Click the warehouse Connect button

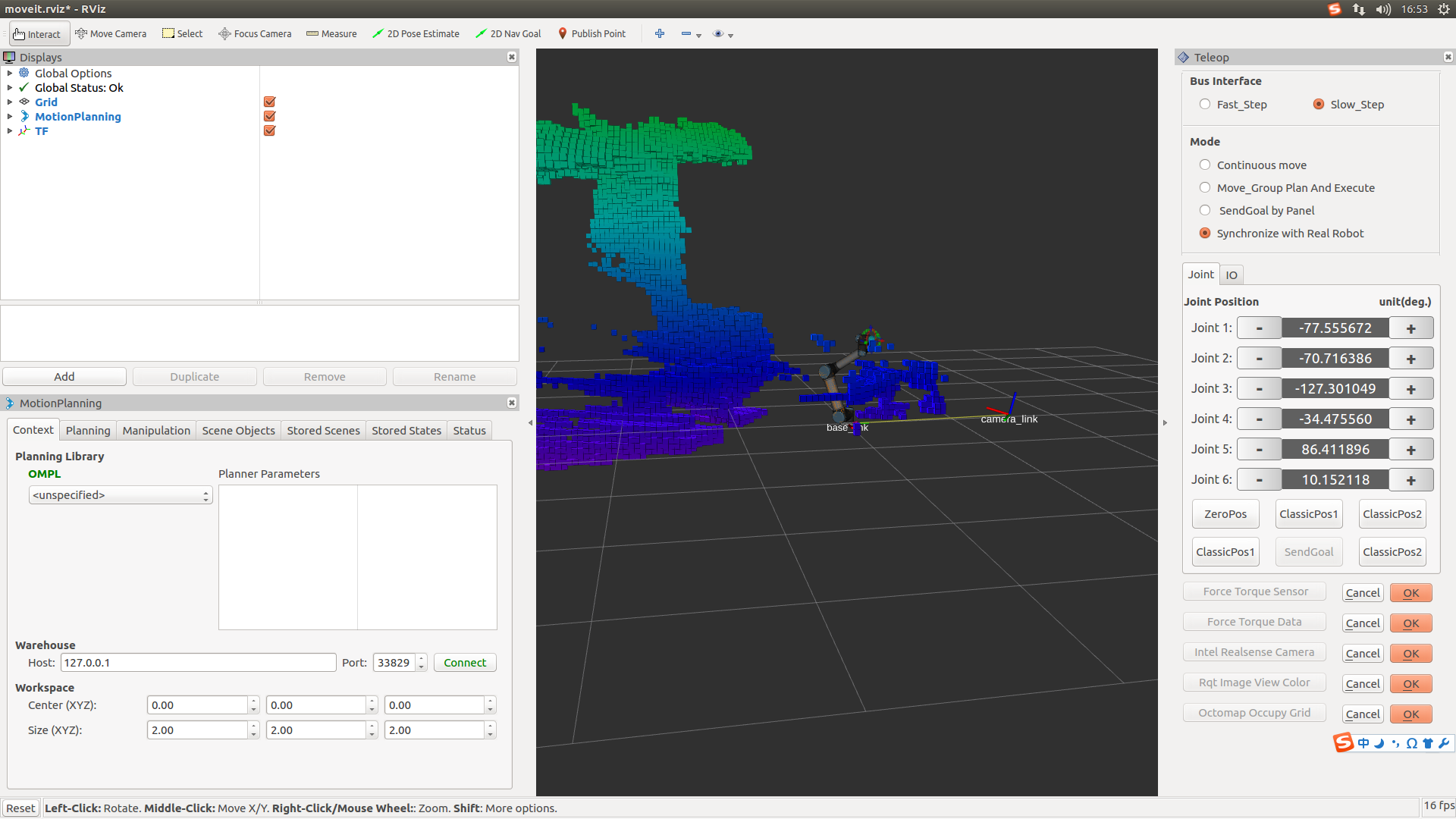pyautogui.click(x=465, y=662)
